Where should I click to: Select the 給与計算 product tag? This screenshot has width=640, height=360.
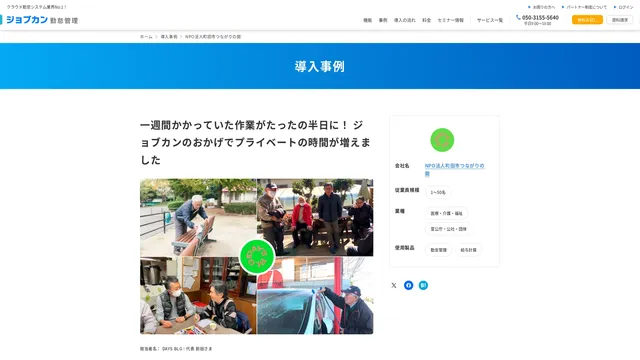pyautogui.click(x=468, y=250)
